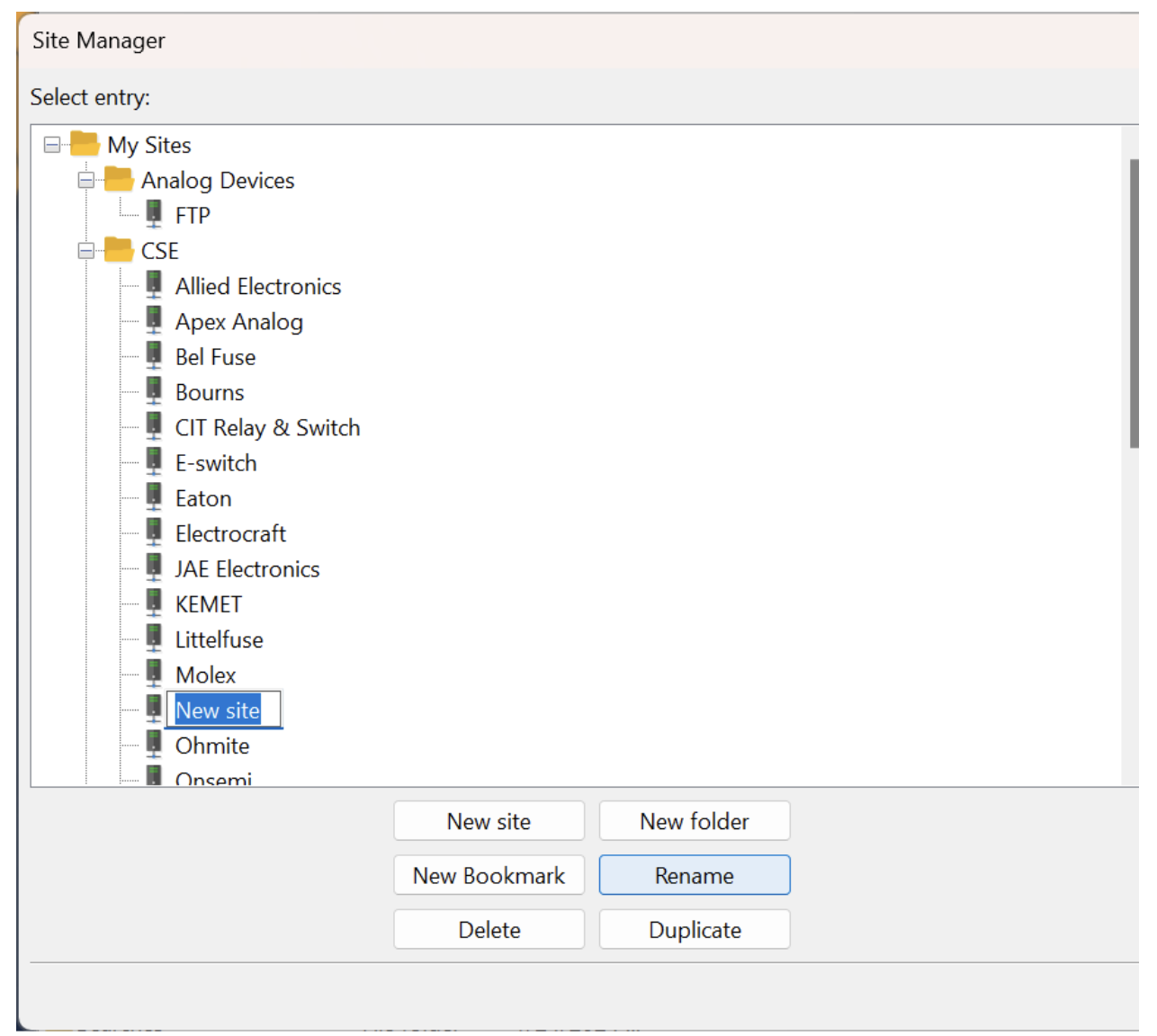
Task: Collapse the Analog Devices folder
Action: click(x=86, y=181)
